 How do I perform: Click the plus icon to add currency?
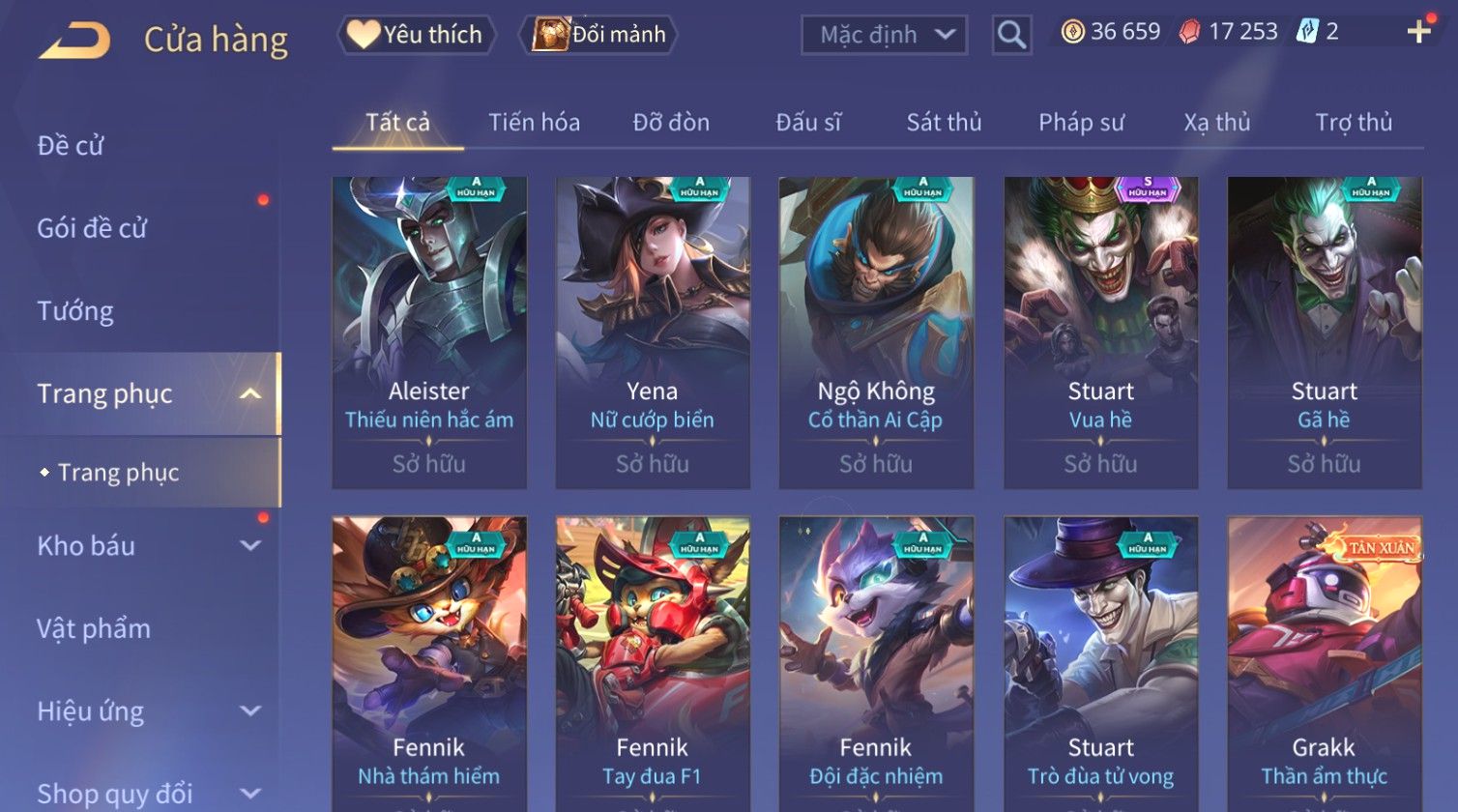click(1418, 32)
